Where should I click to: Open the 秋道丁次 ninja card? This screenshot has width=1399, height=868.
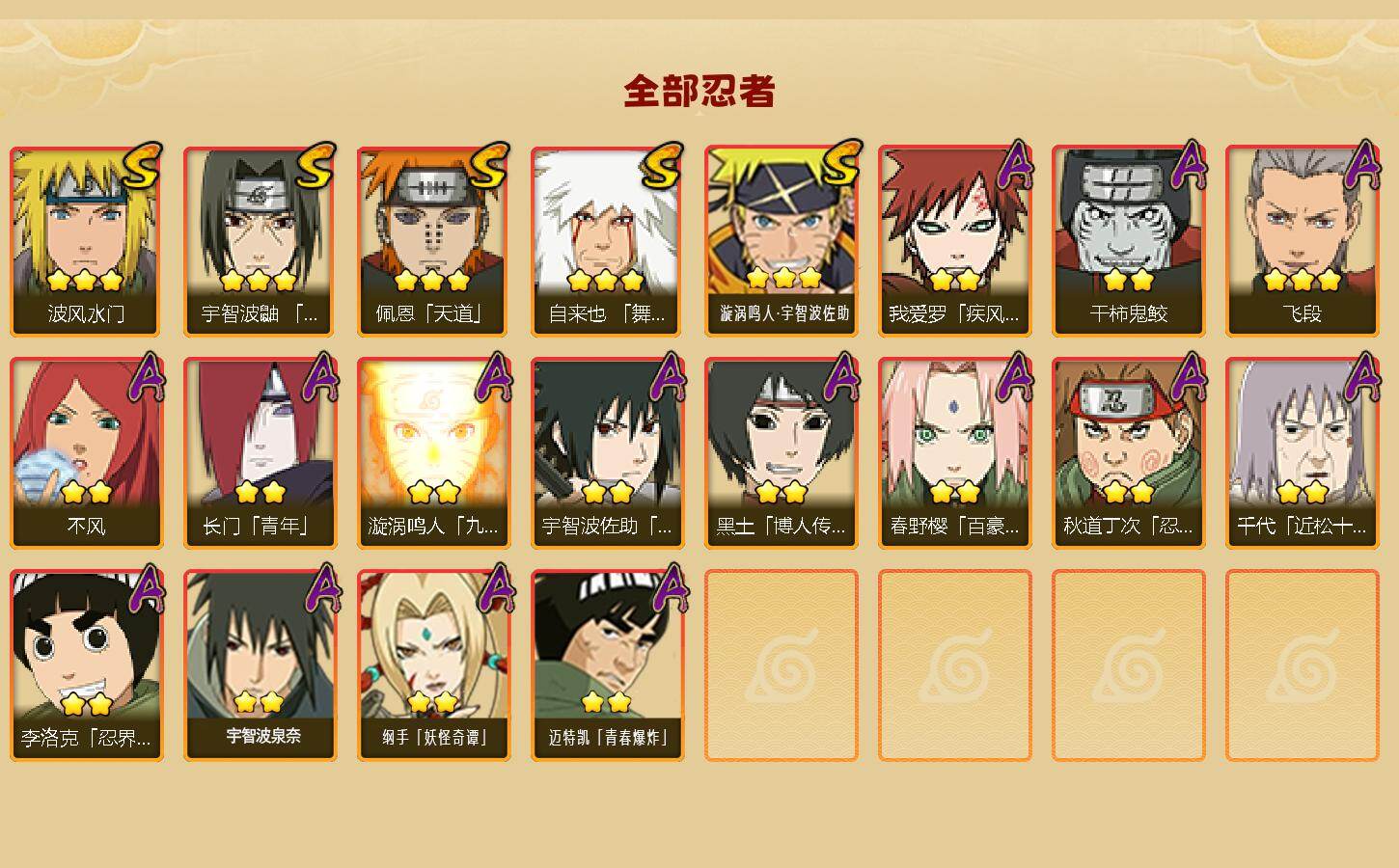pos(1129,453)
